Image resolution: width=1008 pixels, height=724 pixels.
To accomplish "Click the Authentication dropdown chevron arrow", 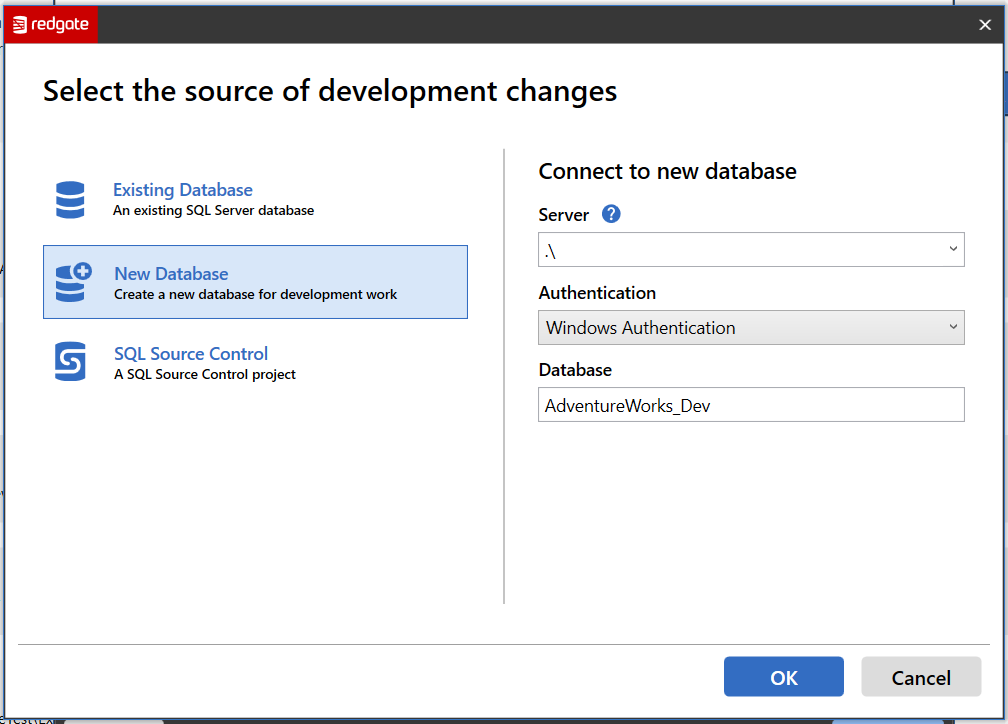I will click(953, 327).
